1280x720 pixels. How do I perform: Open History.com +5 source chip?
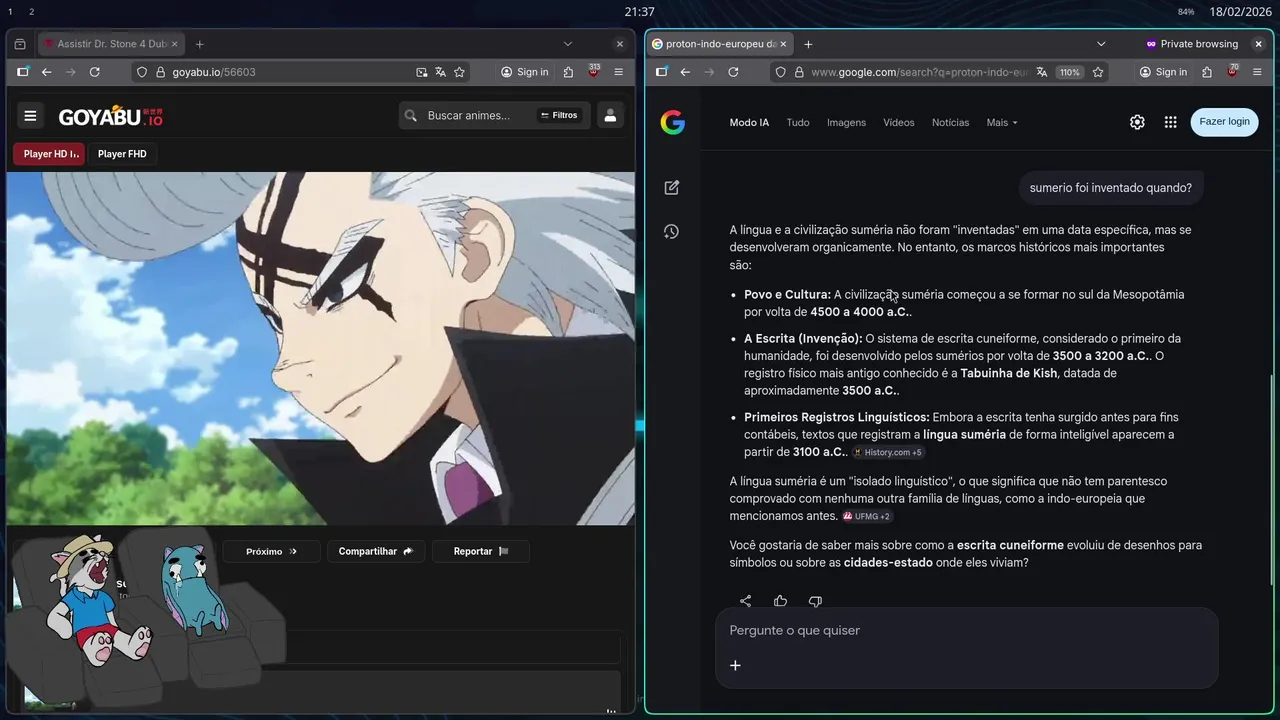(888, 453)
